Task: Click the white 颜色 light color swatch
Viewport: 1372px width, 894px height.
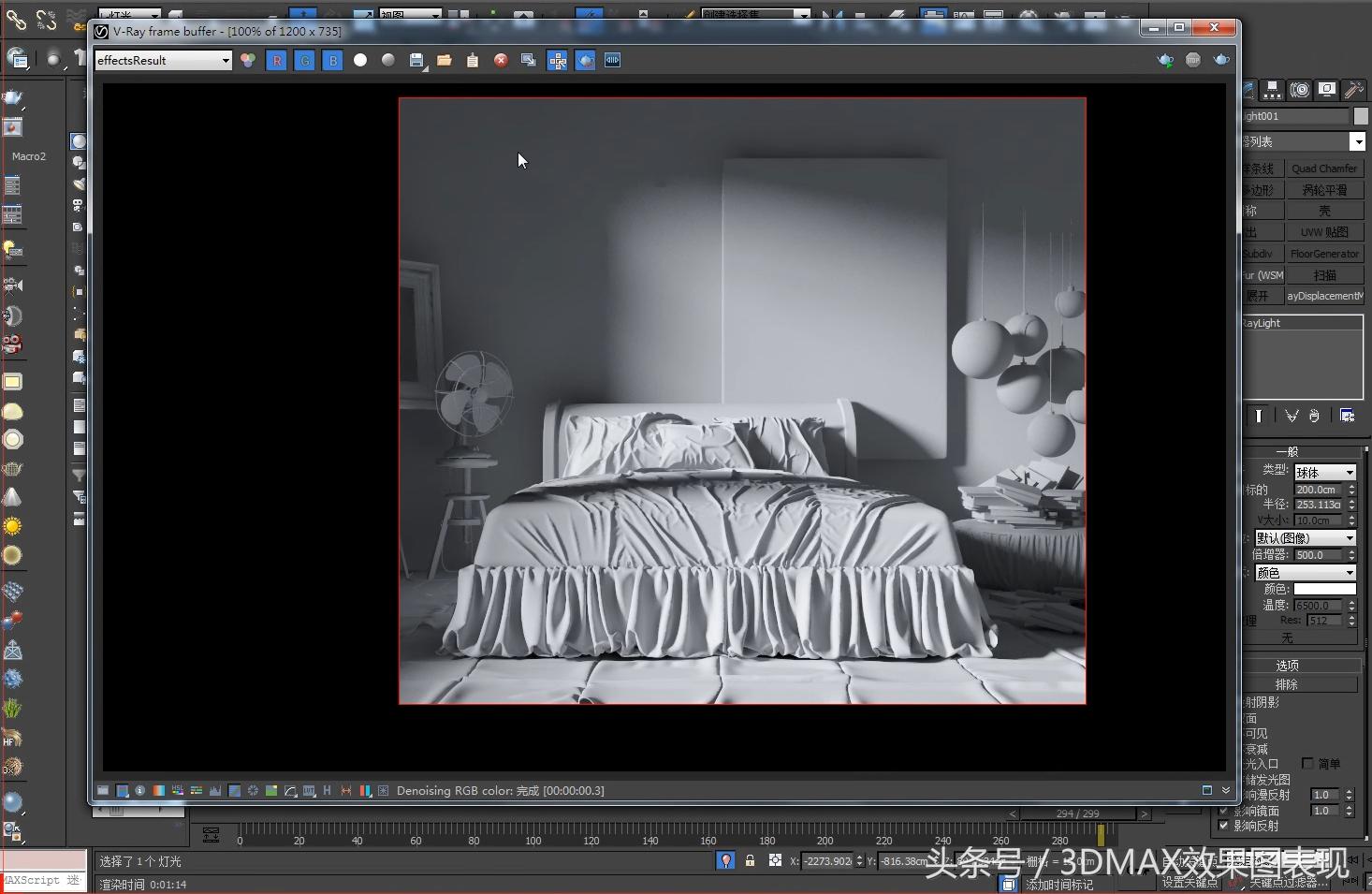Action: point(1324,589)
